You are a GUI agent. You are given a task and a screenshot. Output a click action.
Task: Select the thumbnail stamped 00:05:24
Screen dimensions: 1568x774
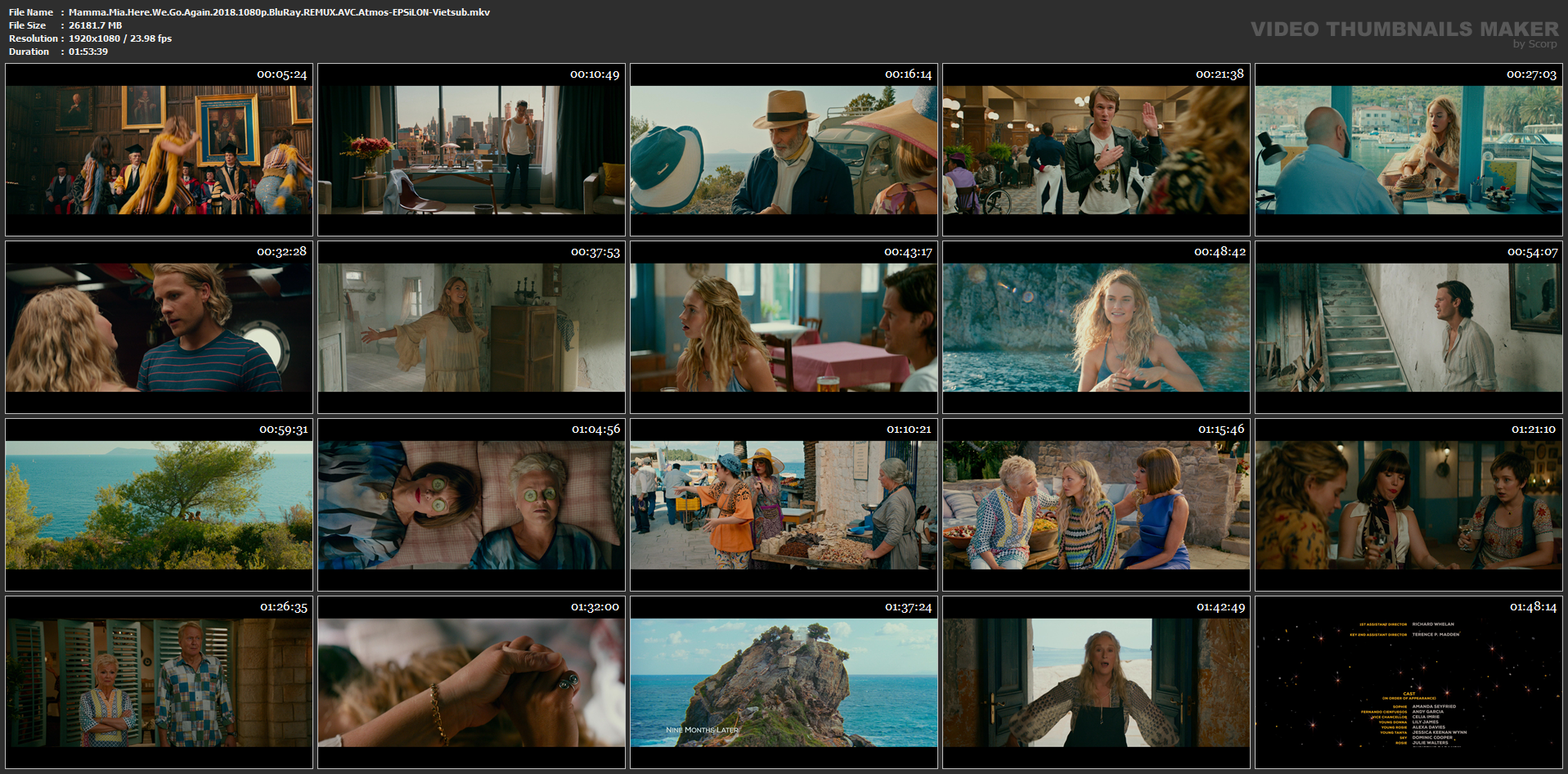(159, 150)
